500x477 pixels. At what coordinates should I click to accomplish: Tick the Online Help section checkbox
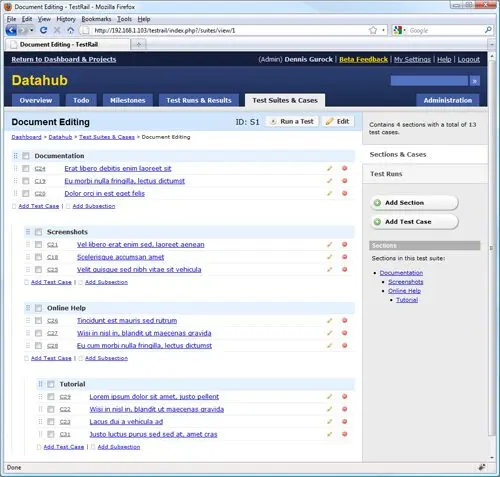[38, 308]
